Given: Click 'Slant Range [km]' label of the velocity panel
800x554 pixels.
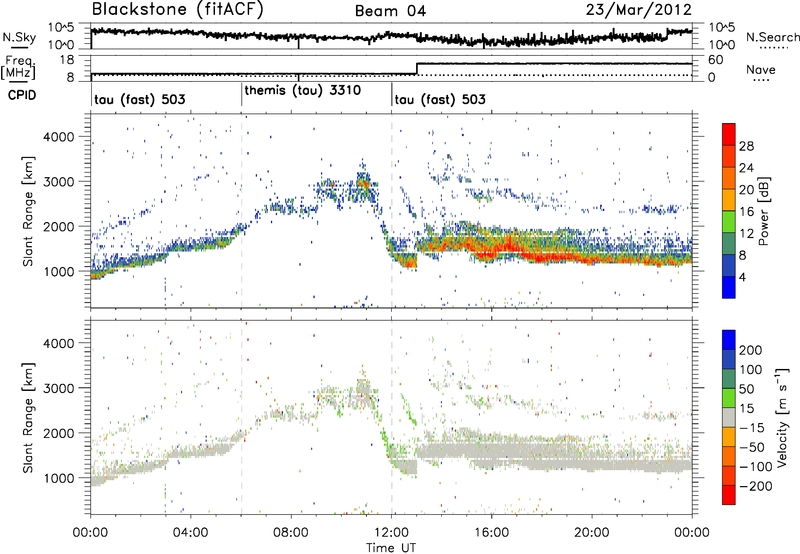Looking at the screenshot, I should 28,418.
